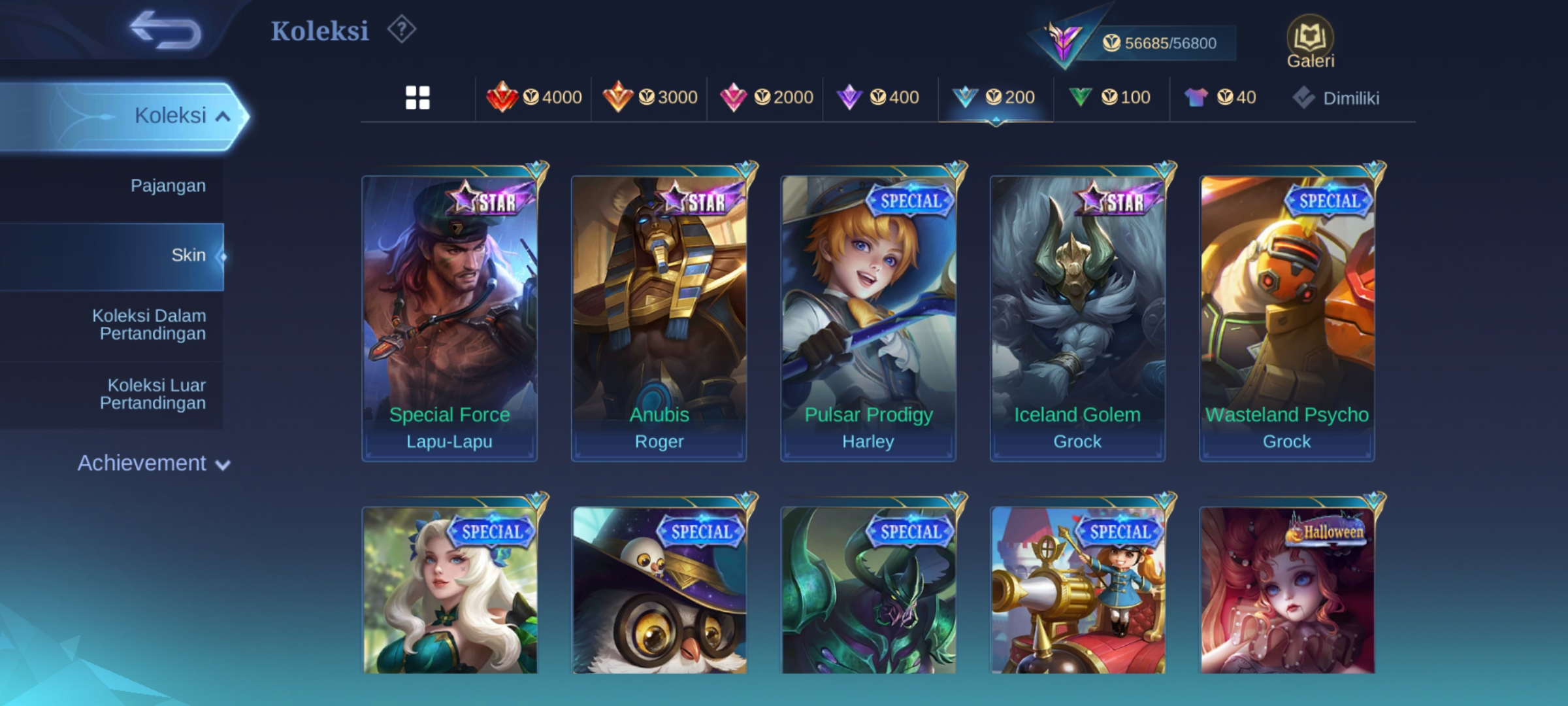Expand the Achievement sidebar section
This screenshot has height=706, width=1568.
click(x=154, y=463)
